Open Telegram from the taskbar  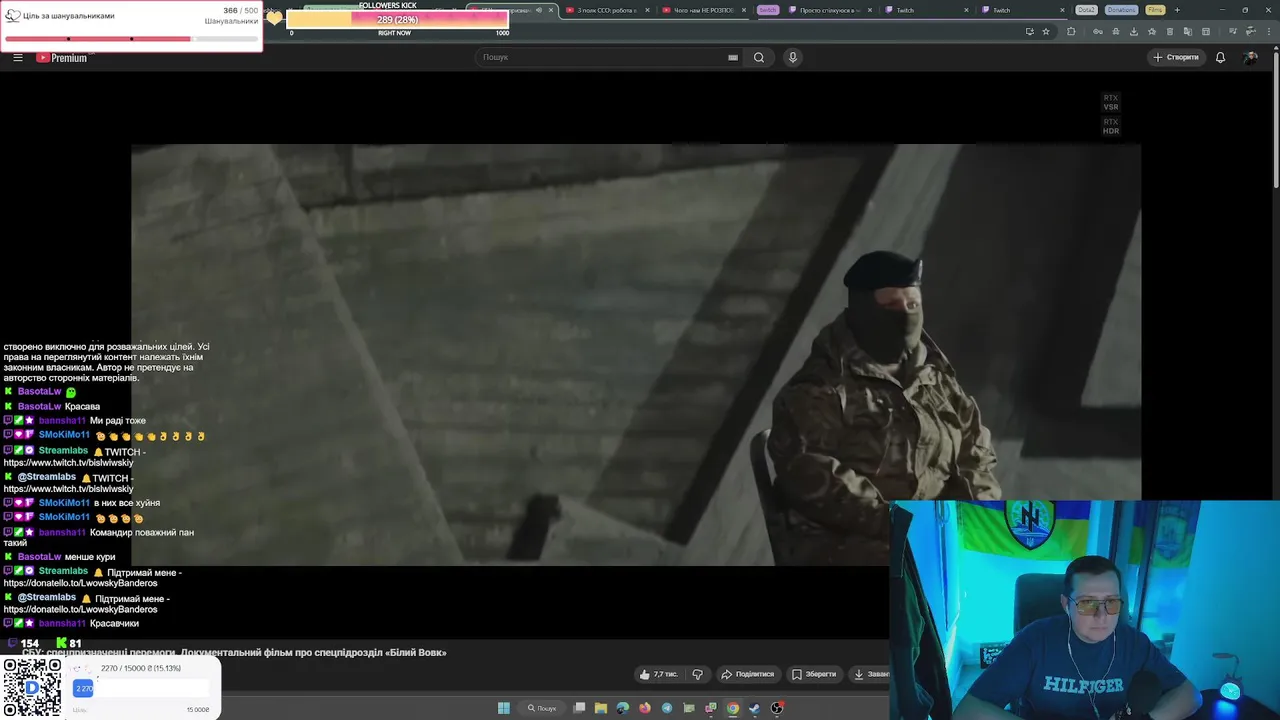coord(667,708)
